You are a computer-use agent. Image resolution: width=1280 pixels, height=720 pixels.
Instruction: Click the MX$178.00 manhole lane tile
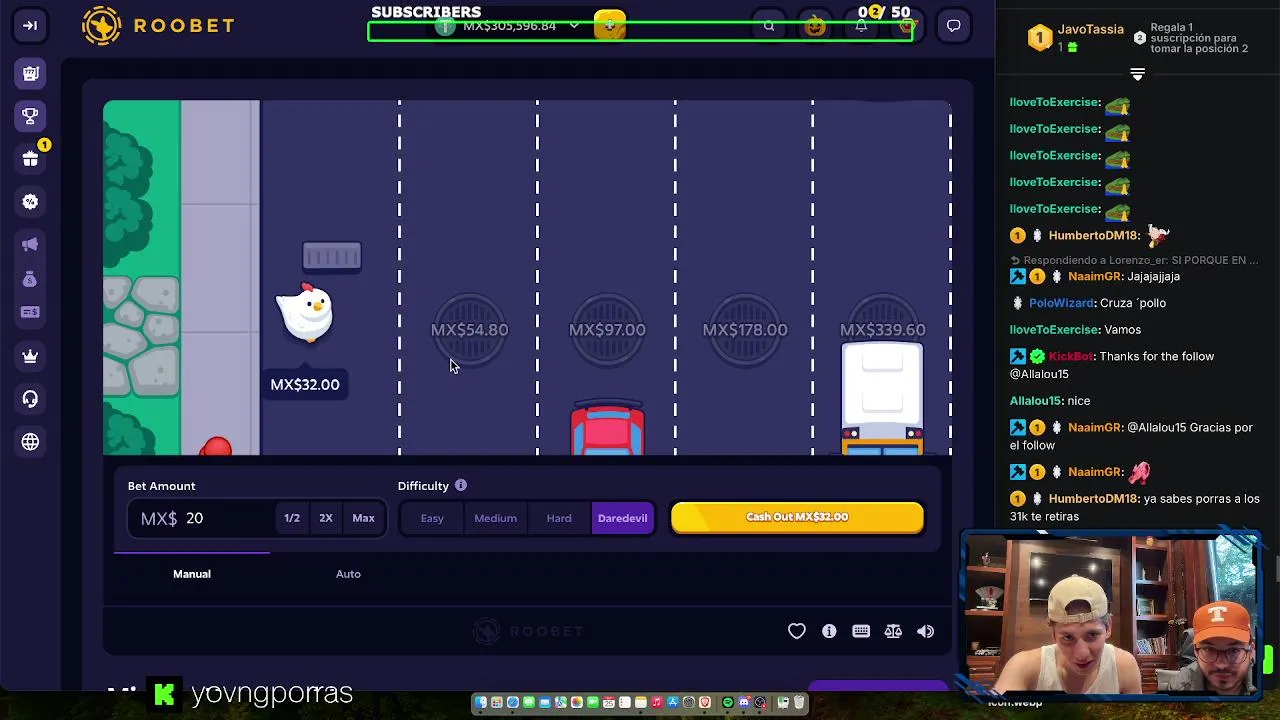(745, 330)
